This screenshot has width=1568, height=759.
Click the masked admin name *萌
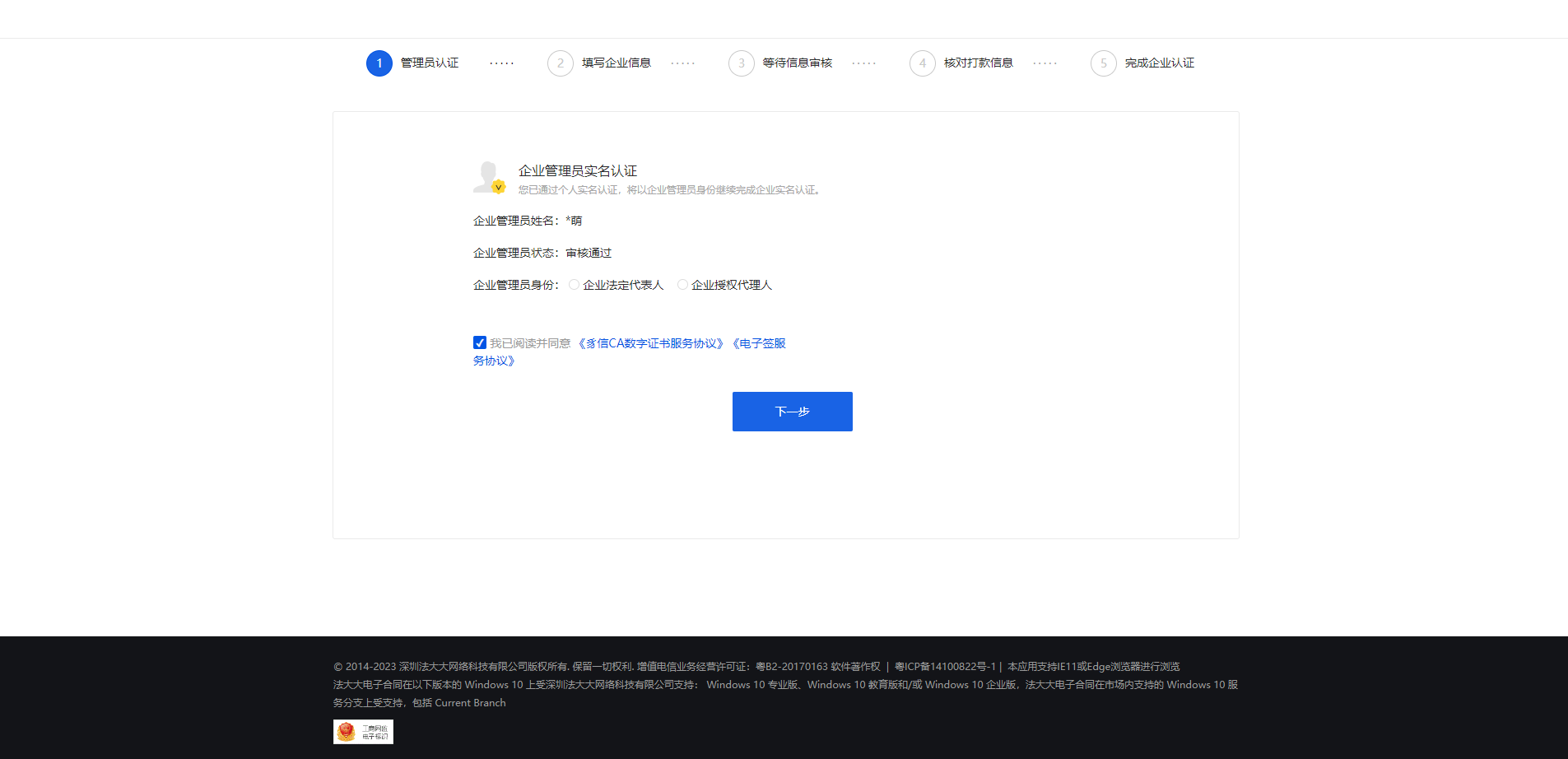[x=573, y=220]
